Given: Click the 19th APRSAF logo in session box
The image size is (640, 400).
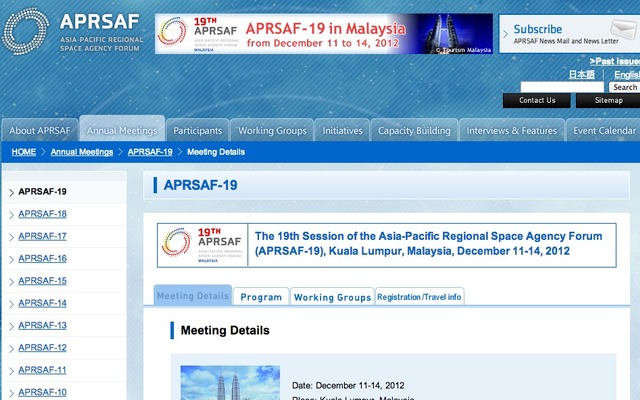Looking at the screenshot, I should 202,245.
